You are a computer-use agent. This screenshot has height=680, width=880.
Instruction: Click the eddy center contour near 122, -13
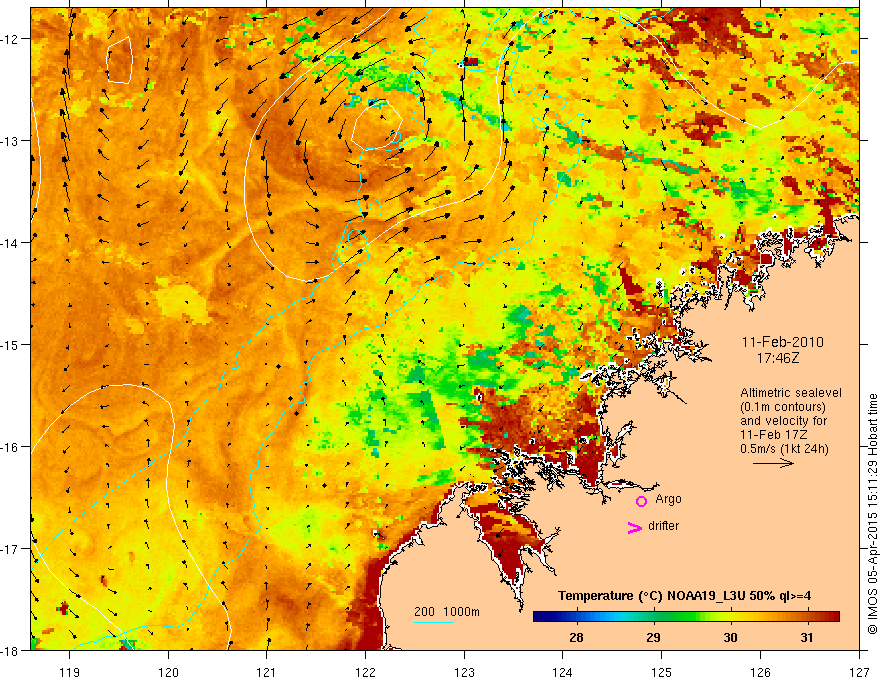tap(377, 125)
